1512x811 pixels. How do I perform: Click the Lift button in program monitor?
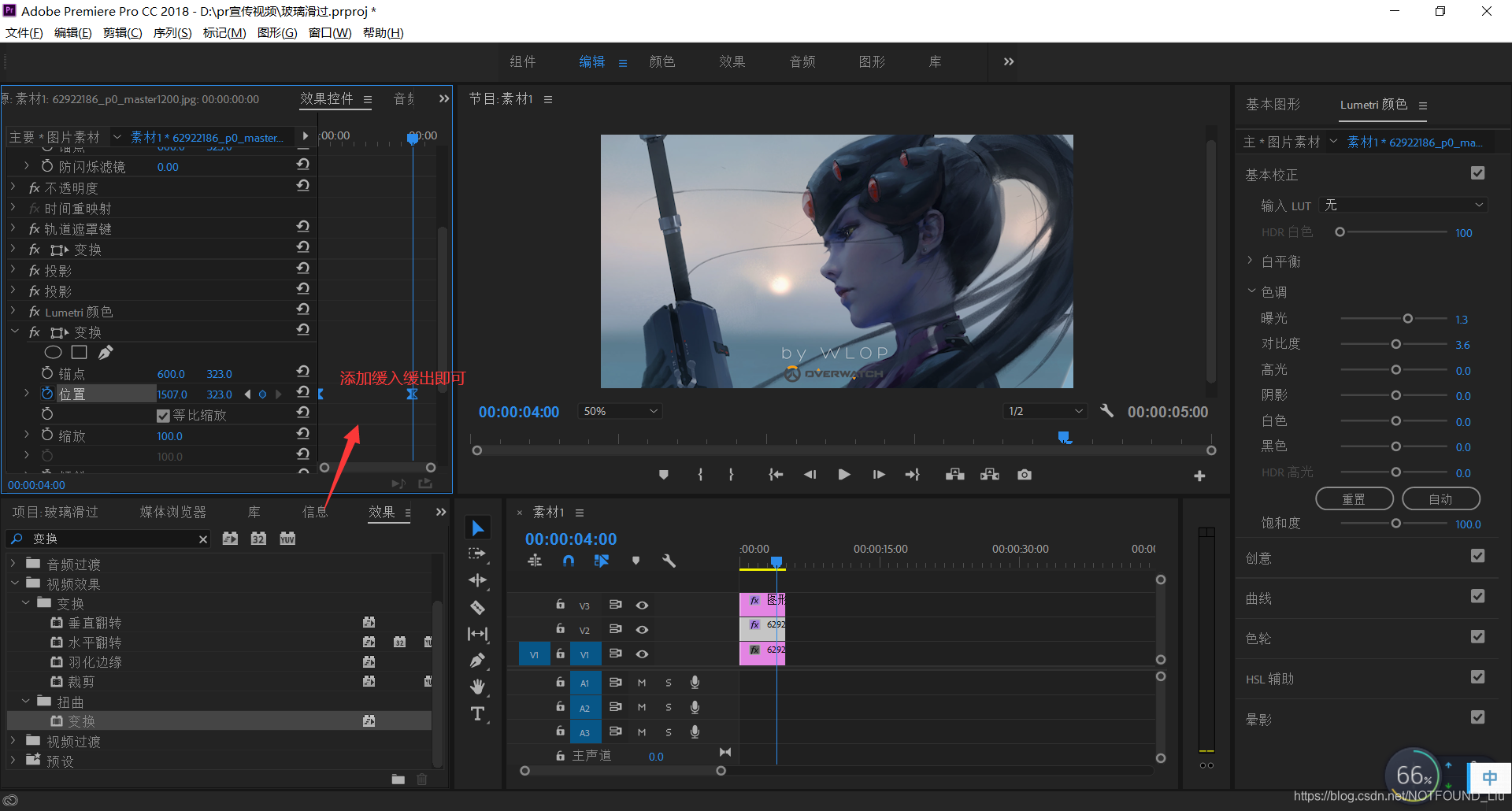click(x=955, y=475)
